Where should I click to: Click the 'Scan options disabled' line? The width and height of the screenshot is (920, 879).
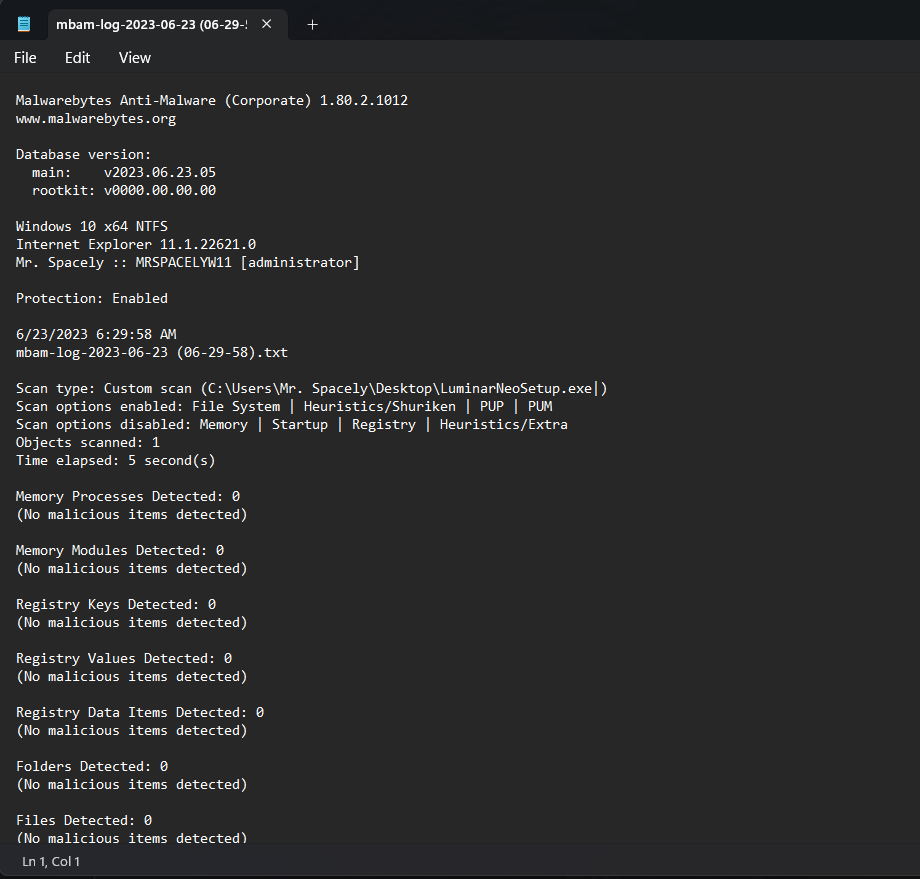[292, 424]
